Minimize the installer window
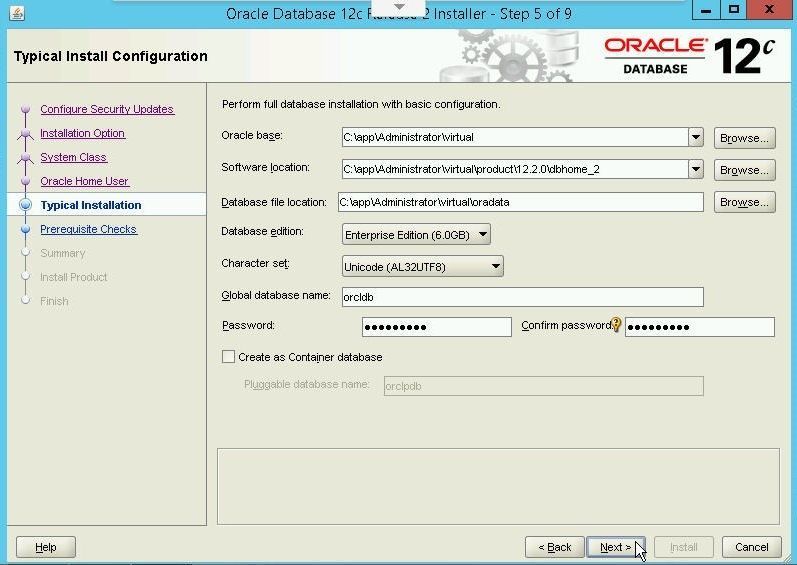Screen dimensions: 797x565 point(706,10)
